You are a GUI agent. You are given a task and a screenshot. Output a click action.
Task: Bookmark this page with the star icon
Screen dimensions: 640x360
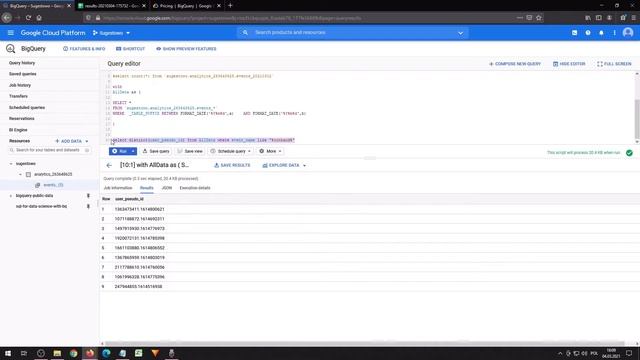pos(539,18)
